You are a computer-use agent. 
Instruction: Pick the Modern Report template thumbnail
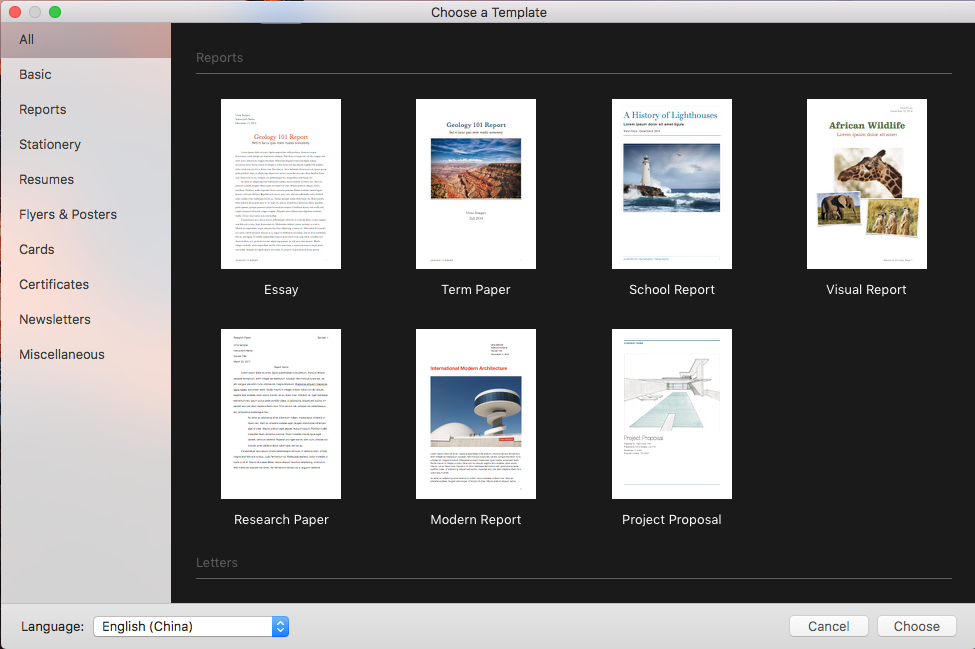[x=476, y=414]
